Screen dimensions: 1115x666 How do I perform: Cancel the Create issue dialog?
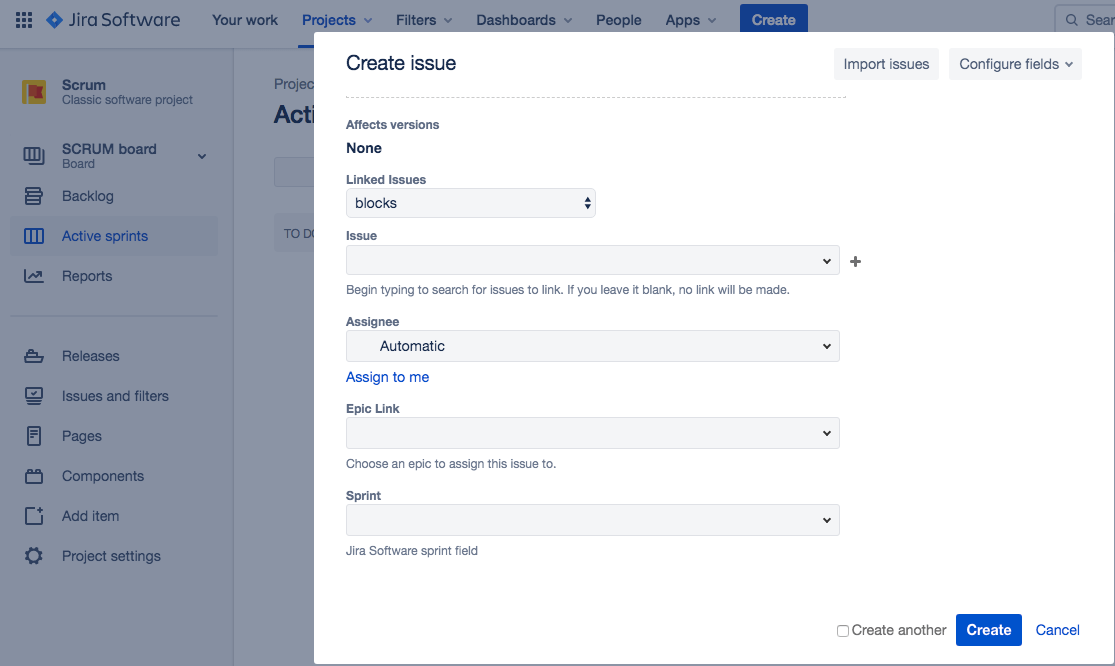(1057, 630)
